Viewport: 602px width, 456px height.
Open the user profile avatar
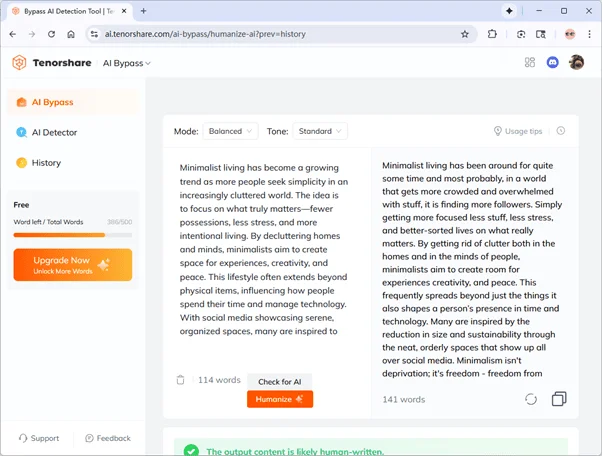576,62
